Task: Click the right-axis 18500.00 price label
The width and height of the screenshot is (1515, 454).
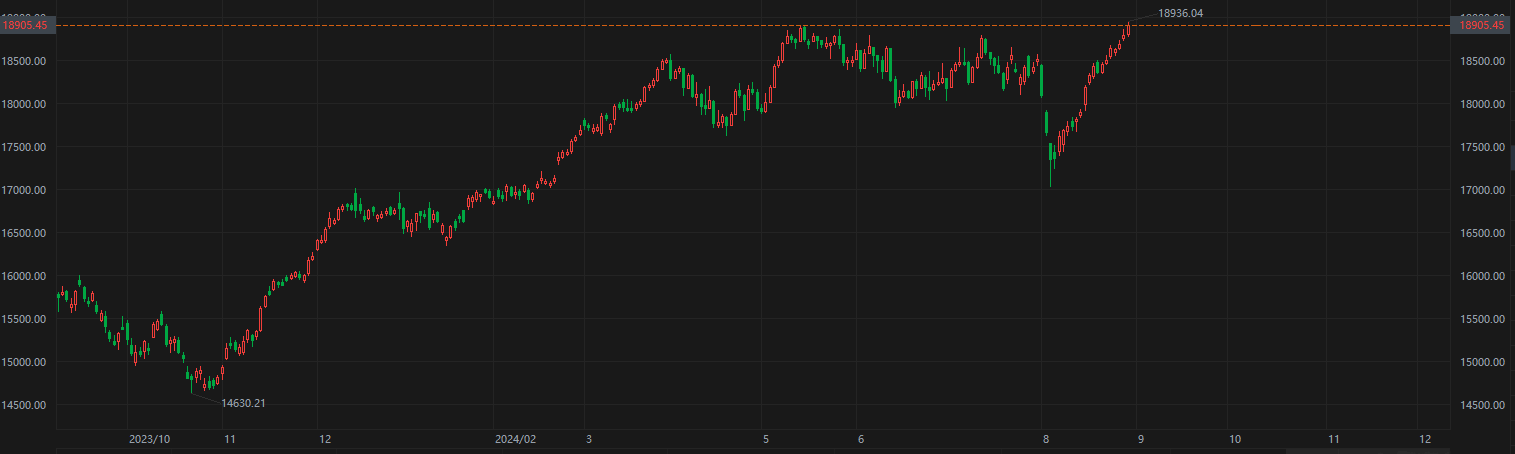Action: click(1483, 61)
